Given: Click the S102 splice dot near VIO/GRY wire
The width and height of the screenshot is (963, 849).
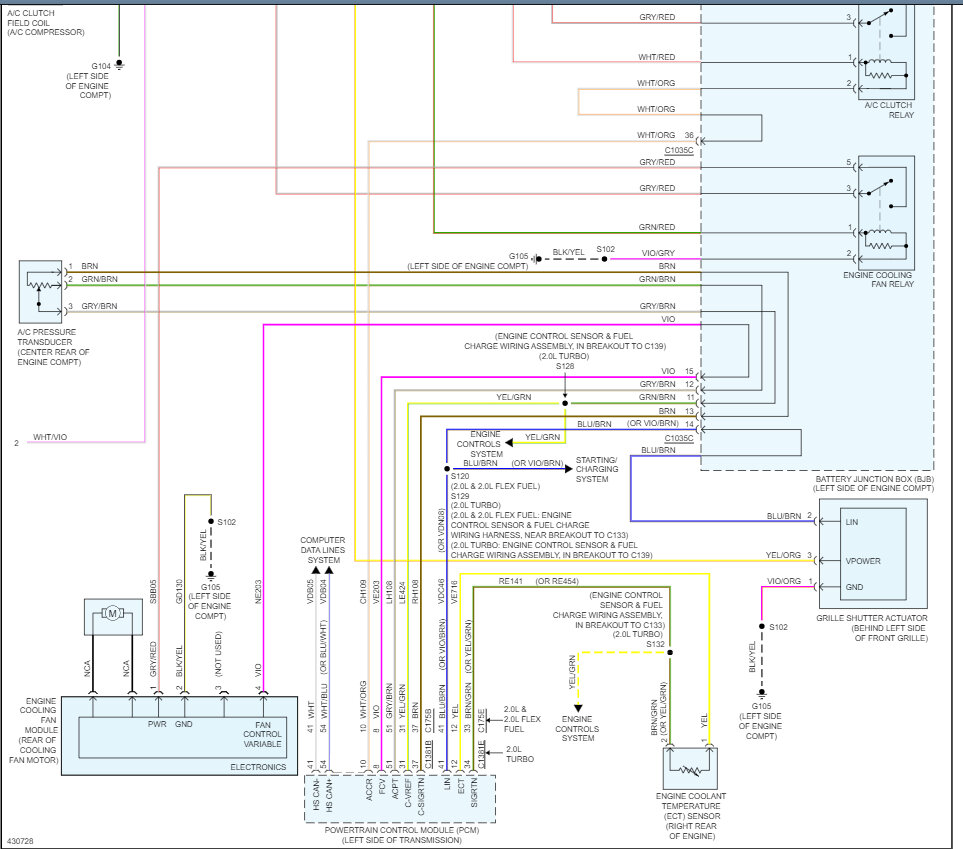Looking at the screenshot, I should (604, 259).
